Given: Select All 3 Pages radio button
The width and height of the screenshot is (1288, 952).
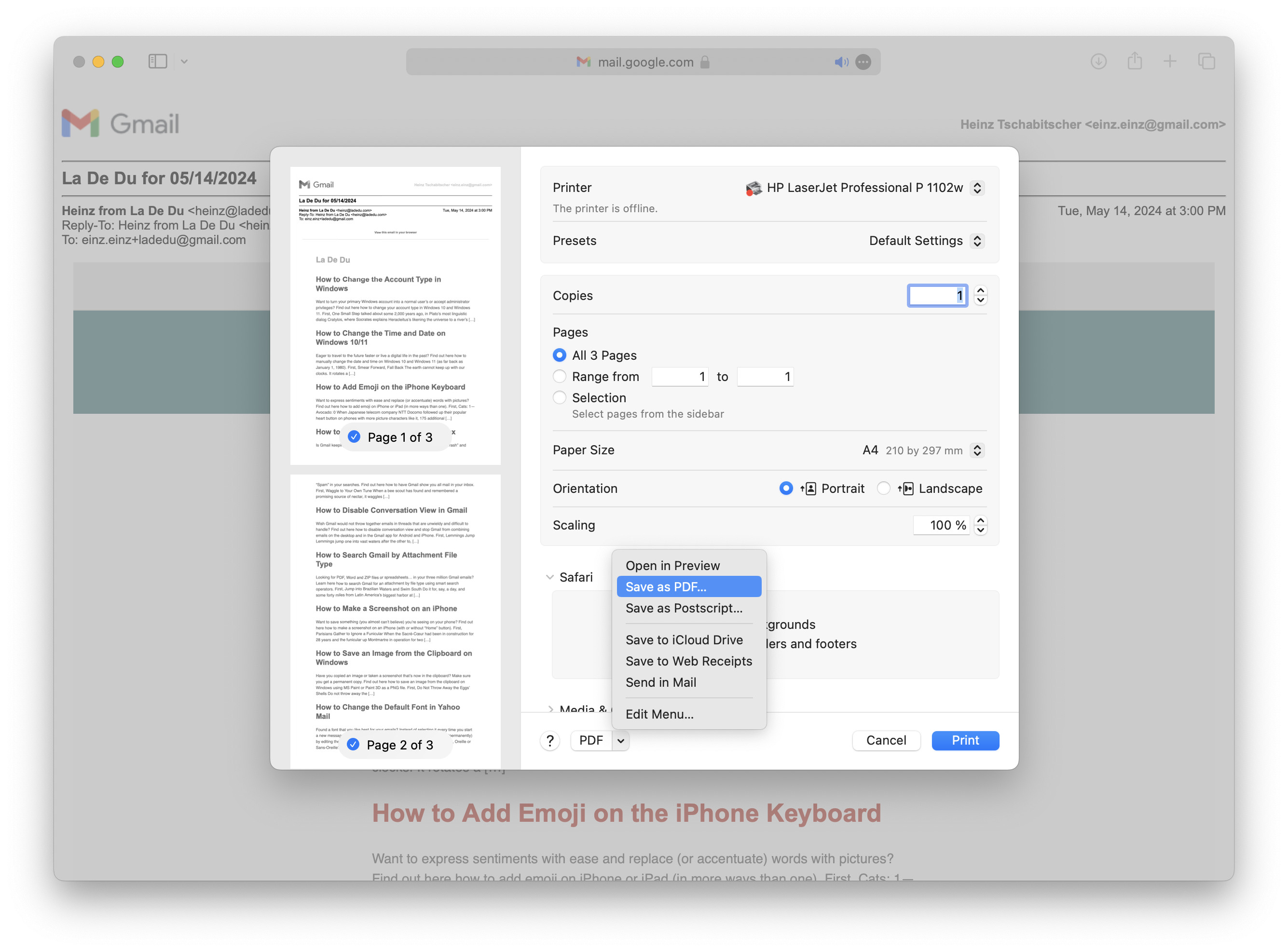Looking at the screenshot, I should [559, 355].
